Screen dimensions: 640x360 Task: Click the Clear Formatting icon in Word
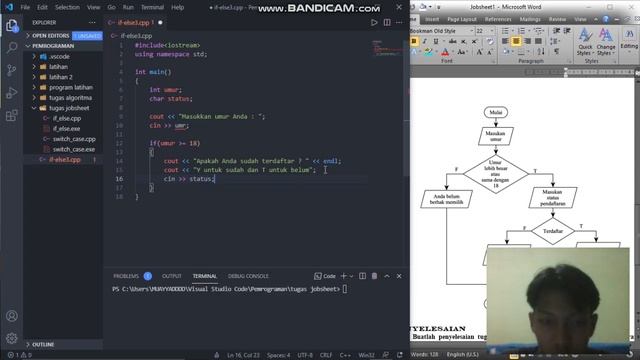490,42
